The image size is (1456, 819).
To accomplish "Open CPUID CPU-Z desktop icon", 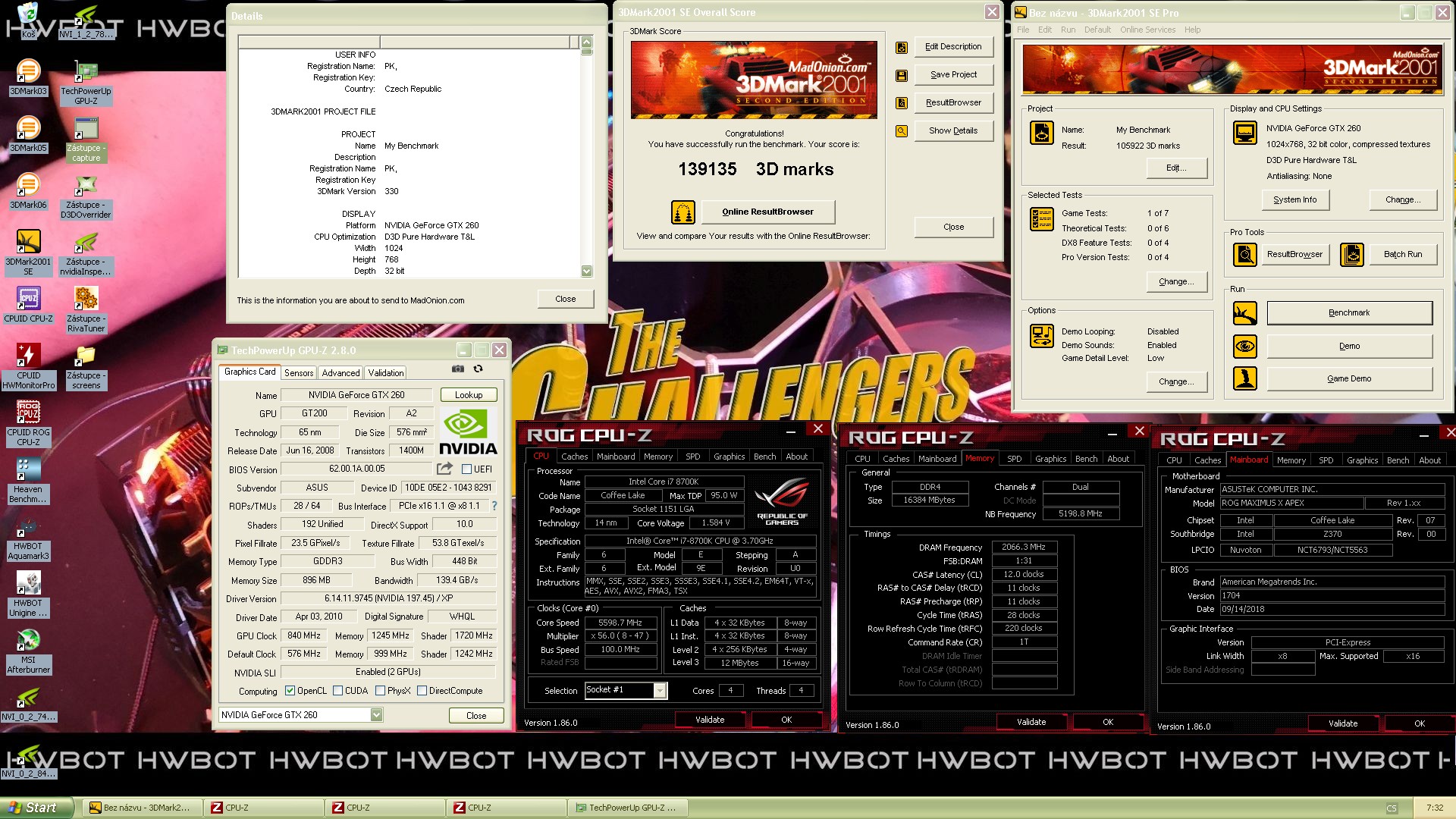I will click(28, 305).
